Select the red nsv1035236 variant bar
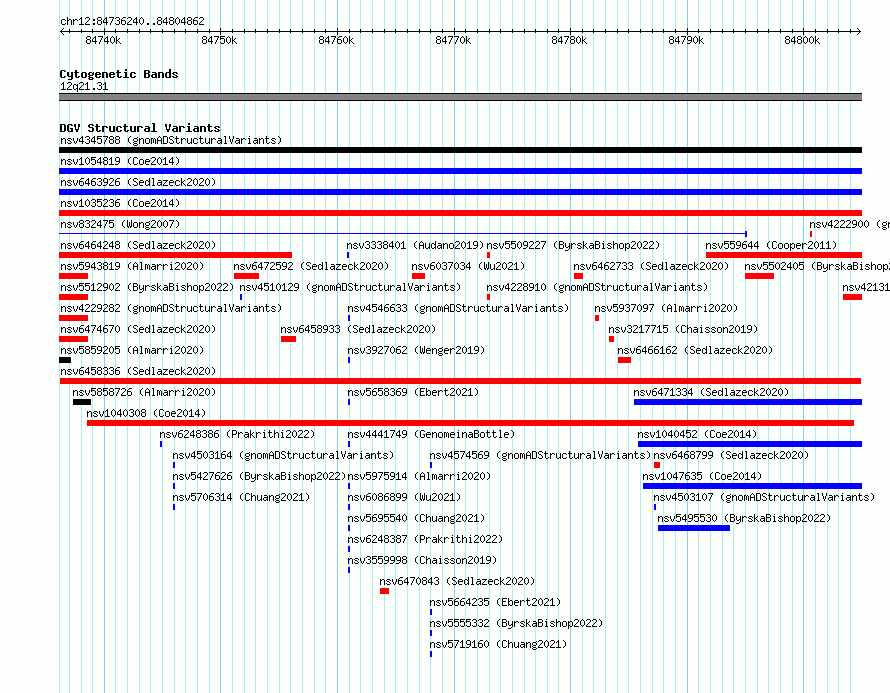 click(460, 213)
